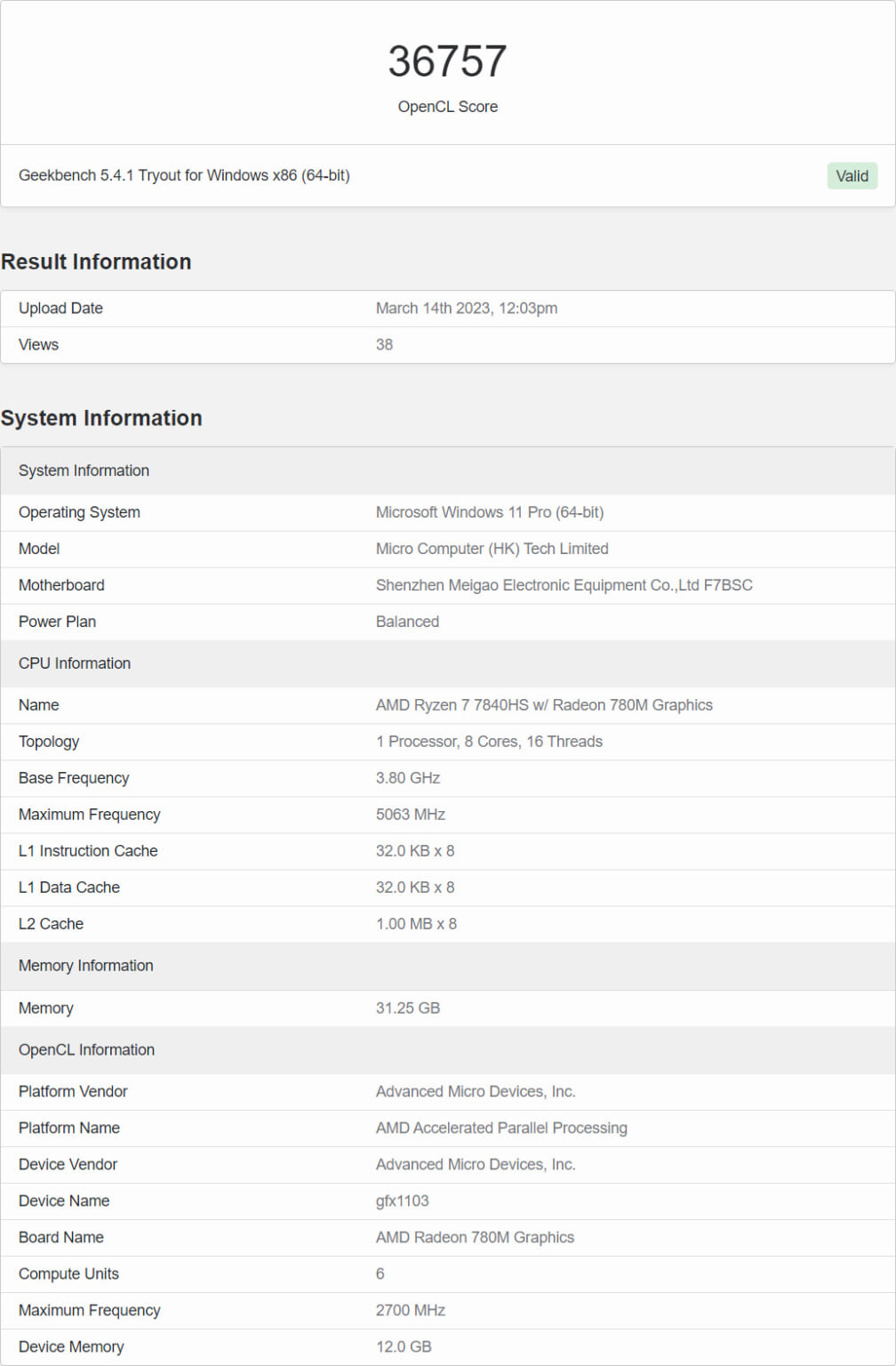The width and height of the screenshot is (896, 1366).
Task: Select the AMD Ryzen 7 7840HS name
Action: coord(544,704)
